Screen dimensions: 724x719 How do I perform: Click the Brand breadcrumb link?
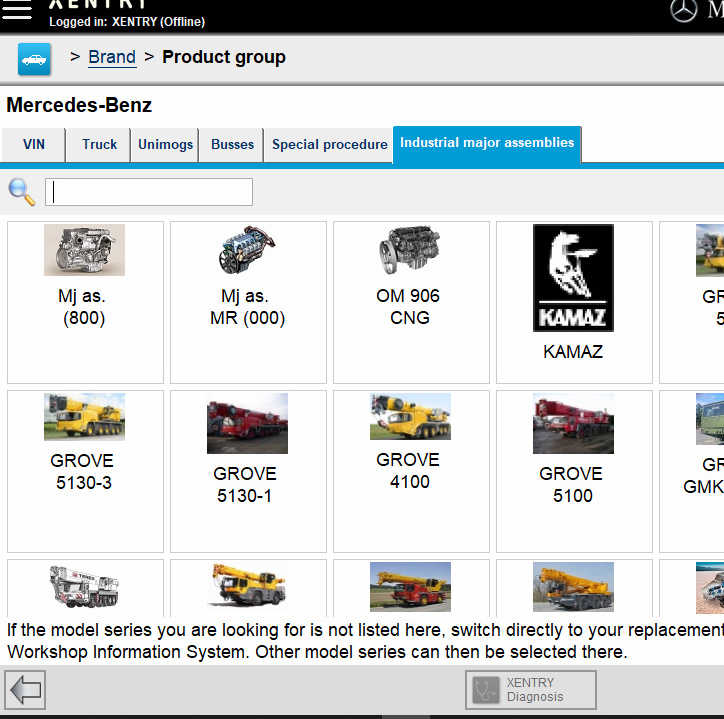point(112,57)
